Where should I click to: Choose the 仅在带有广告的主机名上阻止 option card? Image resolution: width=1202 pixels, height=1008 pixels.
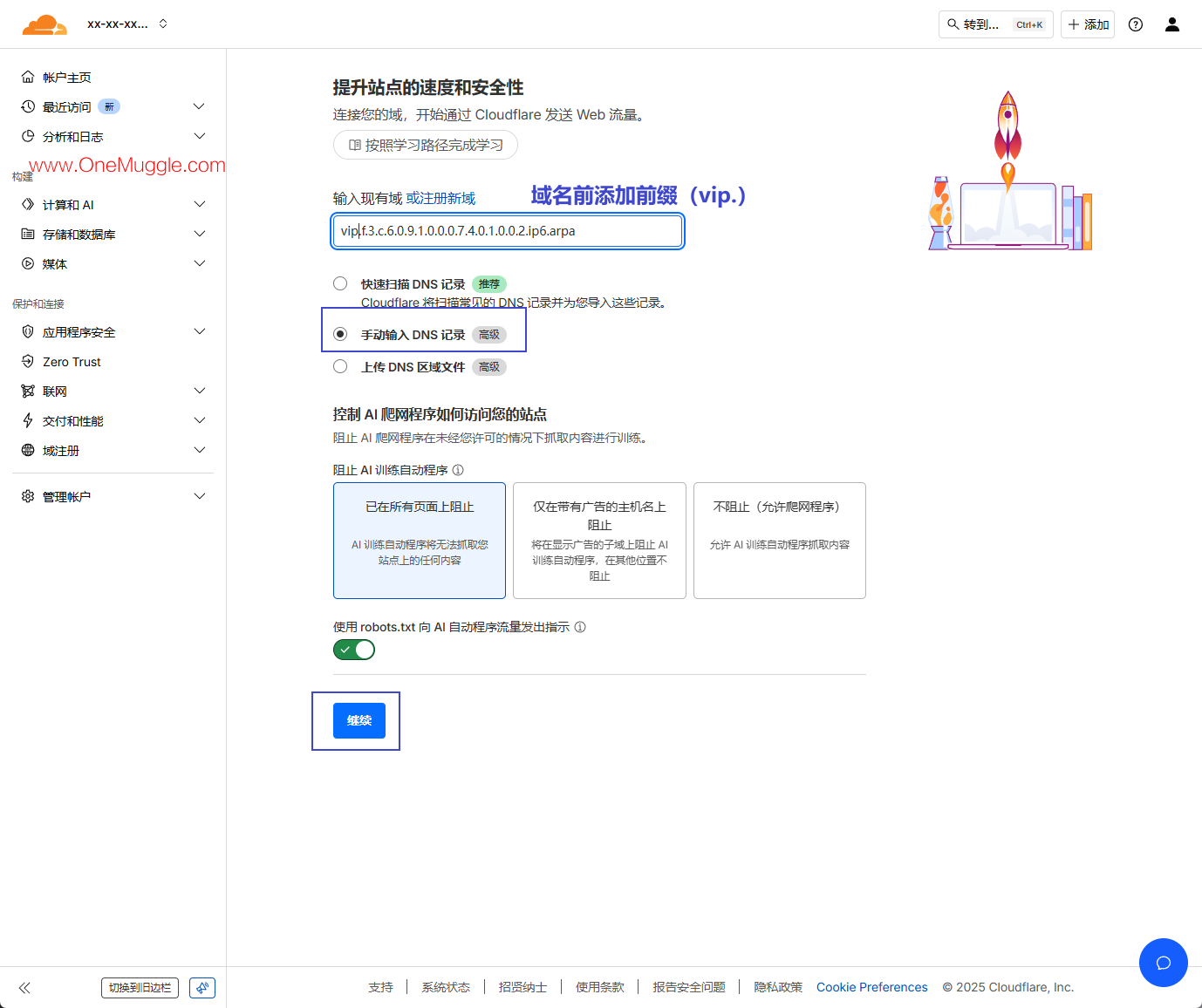pyautogui.click(x=599, y=541)
